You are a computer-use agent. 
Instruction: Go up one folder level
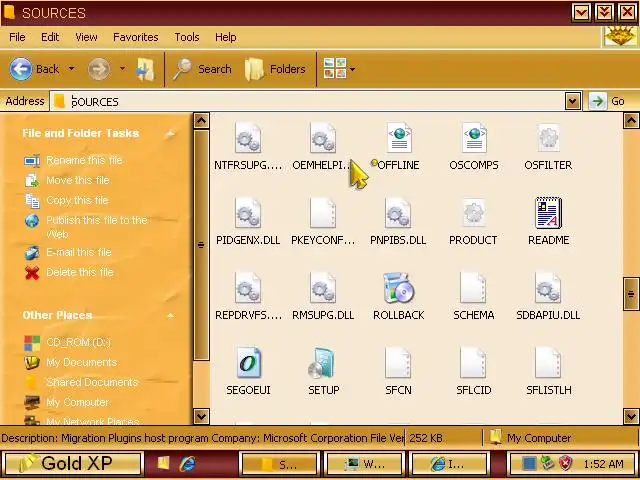tap(145, 69)
